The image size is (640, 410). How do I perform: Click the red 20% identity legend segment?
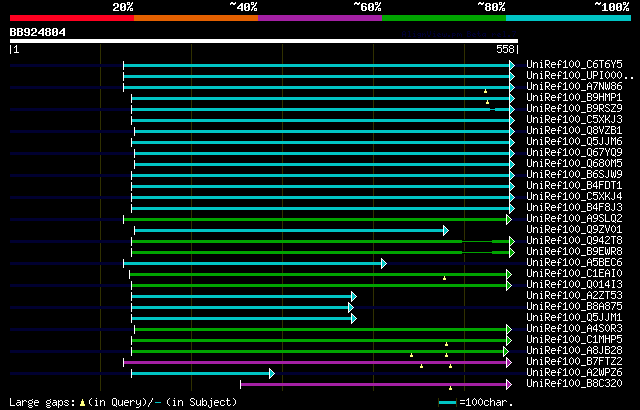click(72, 18)
